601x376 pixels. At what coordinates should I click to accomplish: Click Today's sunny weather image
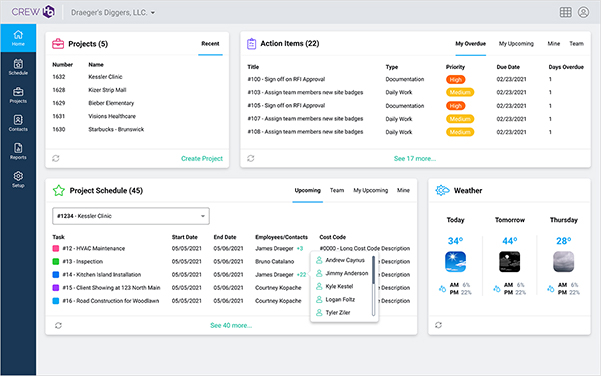coord(455,262)
